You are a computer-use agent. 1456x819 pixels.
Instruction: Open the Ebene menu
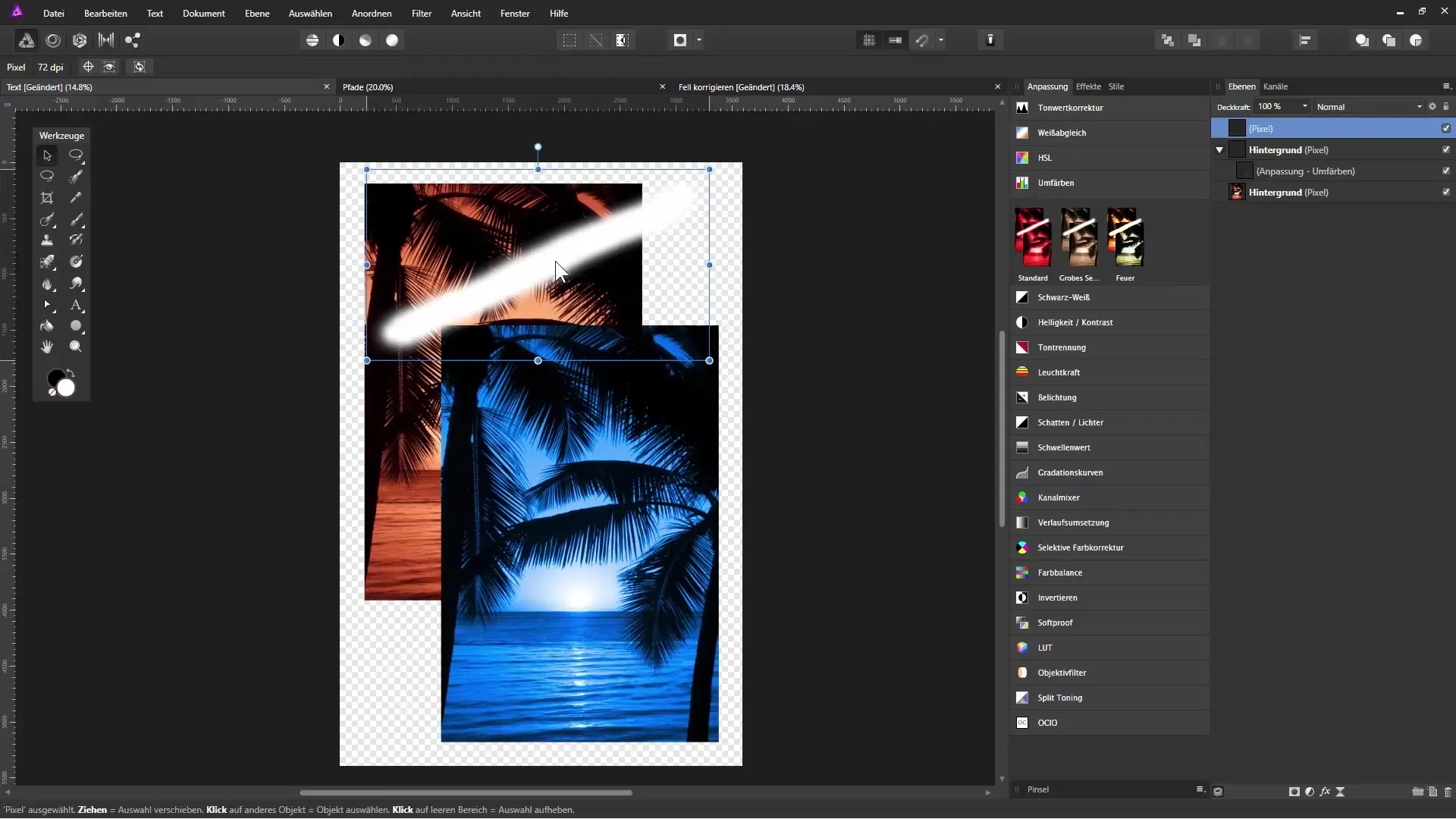[257, 14]
